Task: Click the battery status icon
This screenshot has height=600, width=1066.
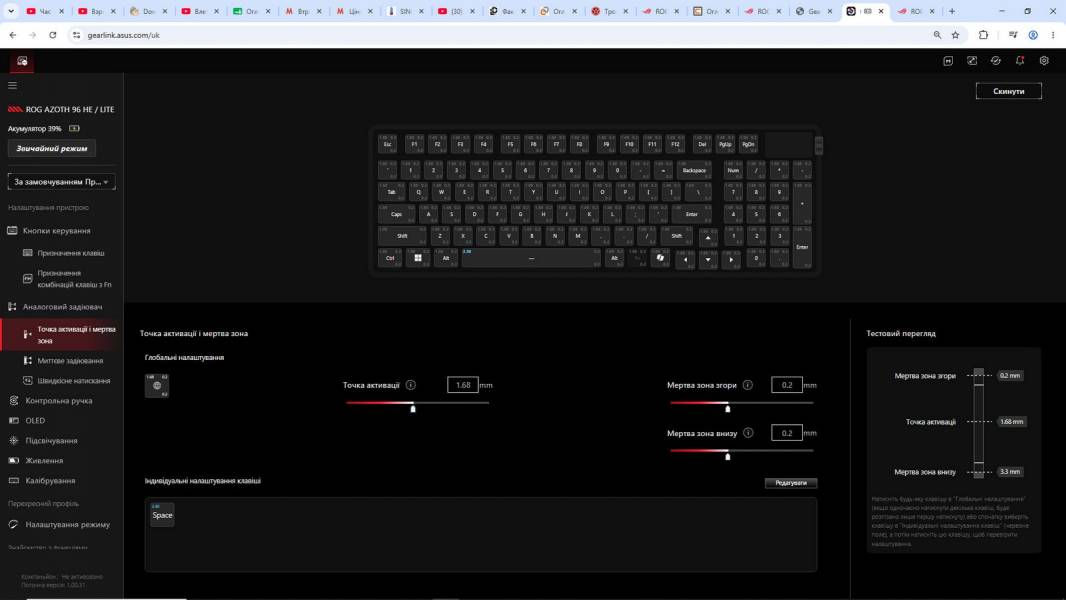Action: 74,128
